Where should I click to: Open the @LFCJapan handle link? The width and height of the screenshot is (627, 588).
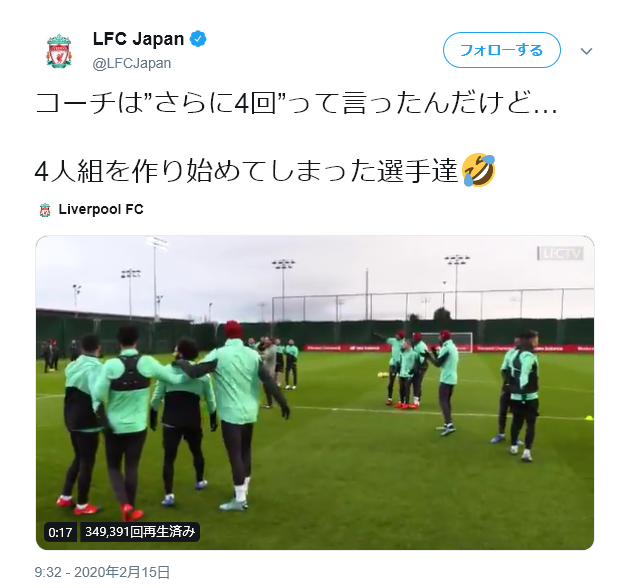pyautogui.click(x=132, y=63)
